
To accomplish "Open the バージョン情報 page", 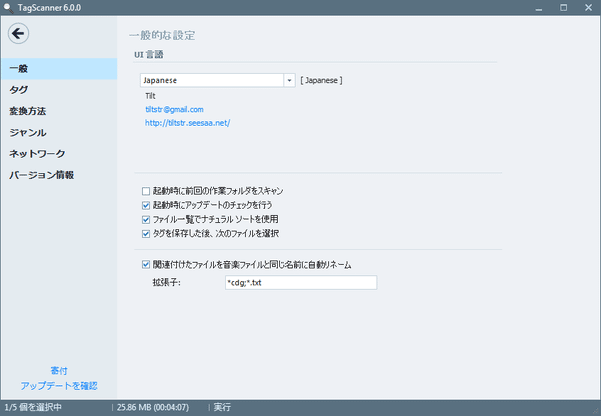I will pos(59,175).
